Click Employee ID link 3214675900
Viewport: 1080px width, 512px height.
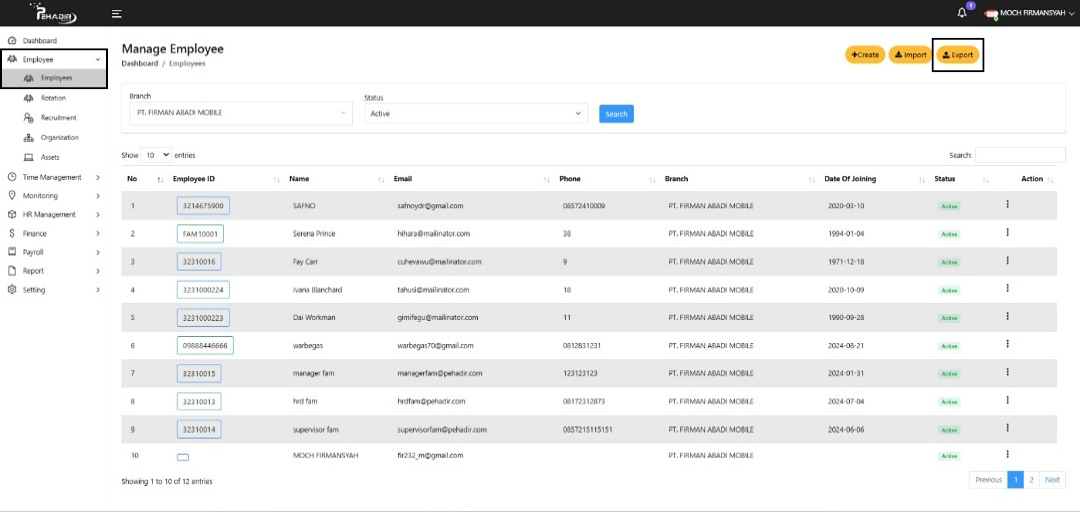tap(203, 206)
